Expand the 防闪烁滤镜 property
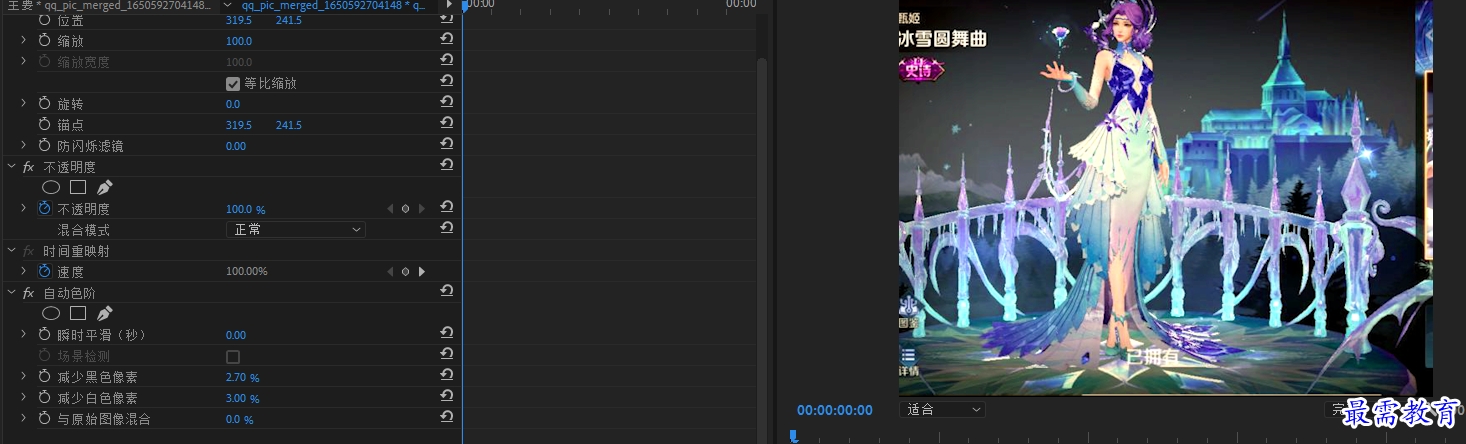1466x444 pixels. pyautogui.click(x=24, y=146)
